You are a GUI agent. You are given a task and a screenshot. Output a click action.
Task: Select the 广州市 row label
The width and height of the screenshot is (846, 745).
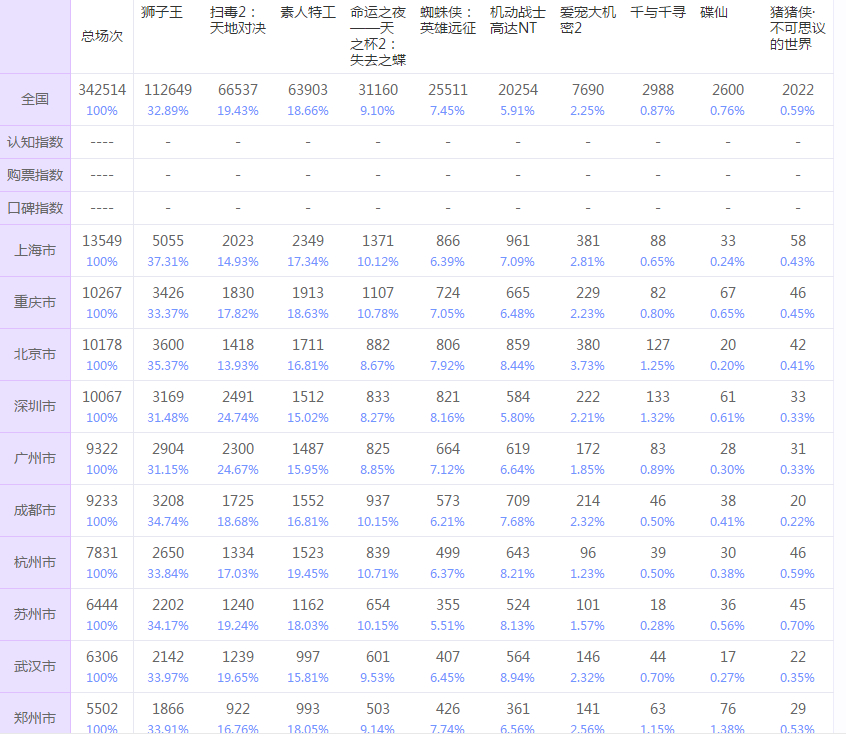pos(35,459)
